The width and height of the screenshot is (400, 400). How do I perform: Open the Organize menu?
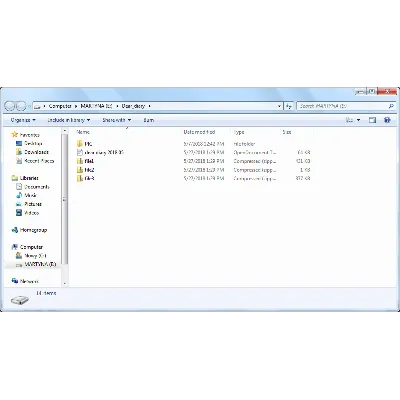pyautogui.click(x=23, y=120)
